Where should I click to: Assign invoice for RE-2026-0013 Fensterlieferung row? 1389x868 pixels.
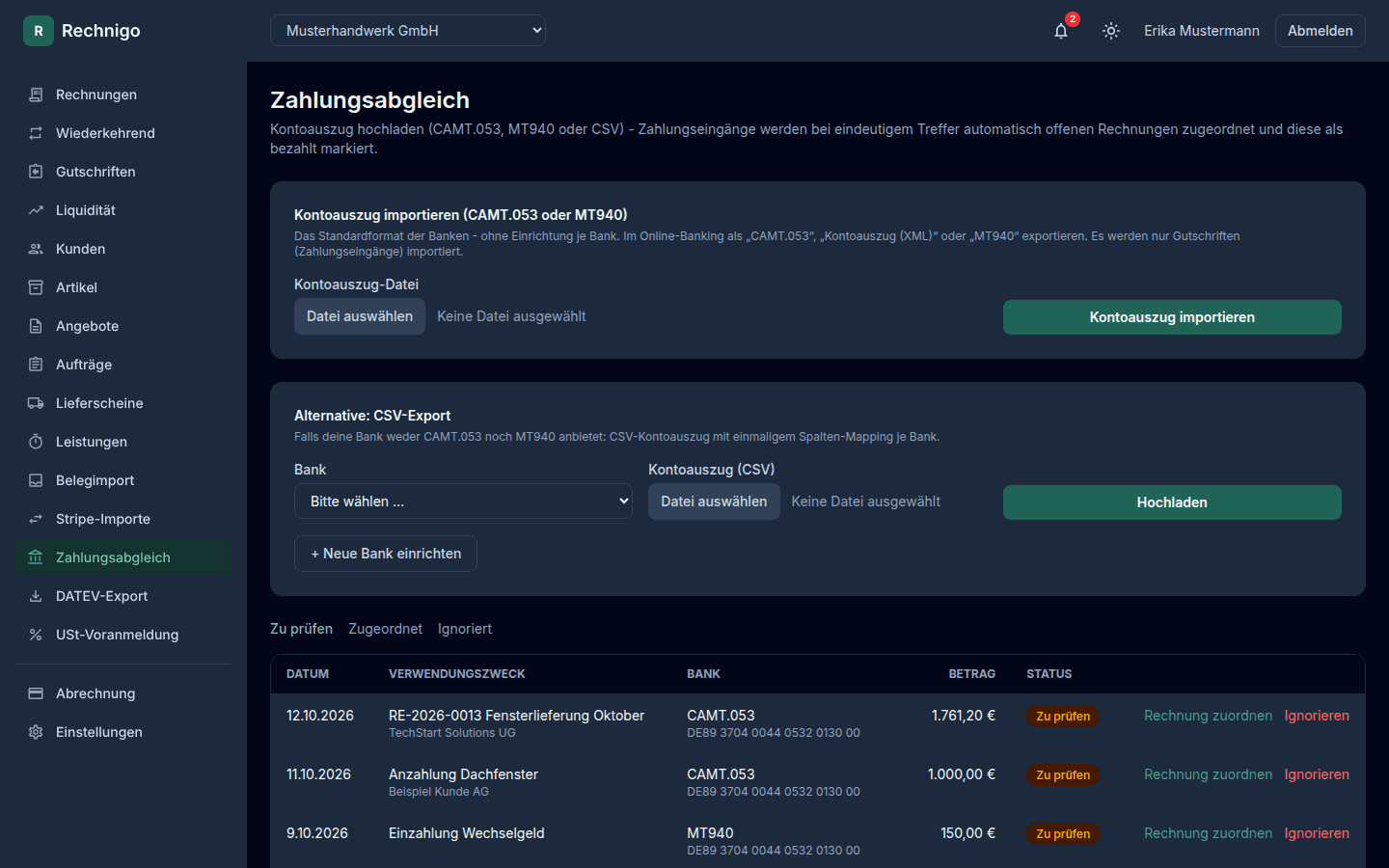pyautogui.click(x=1208, y=716)
